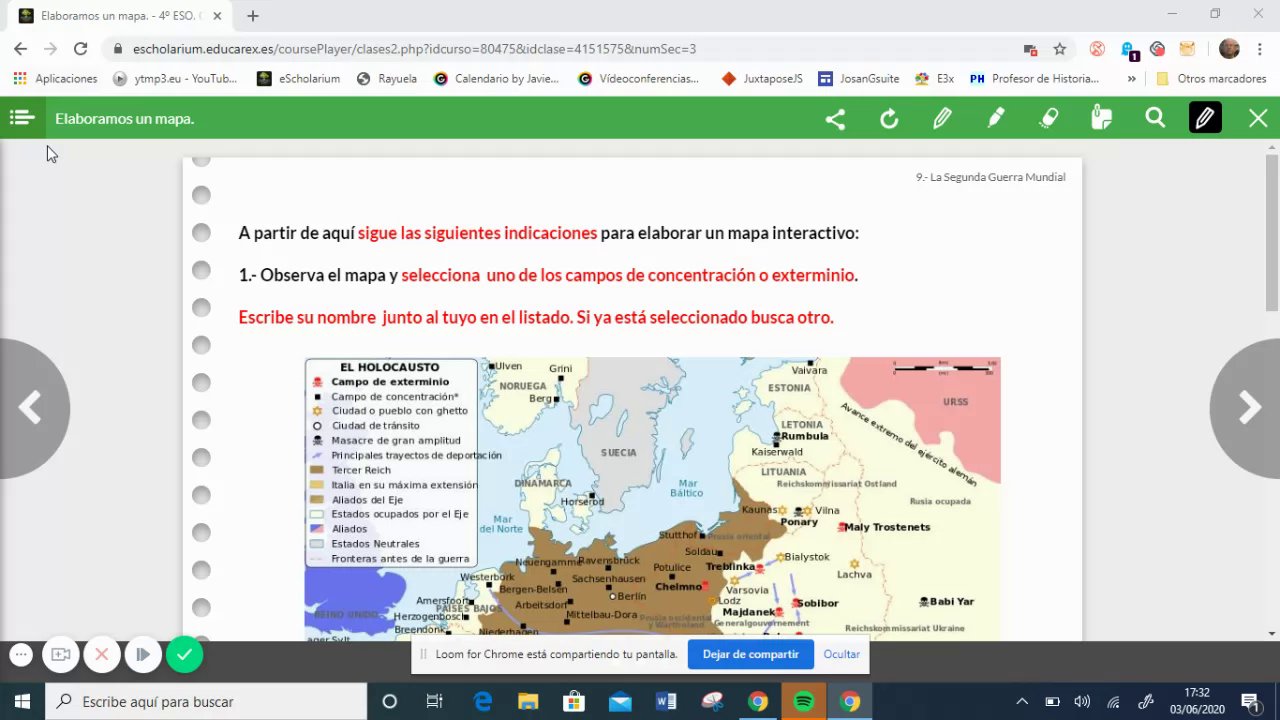
Task: Open the Otros marcadores folder
Action: click(x=1210, y=78)
